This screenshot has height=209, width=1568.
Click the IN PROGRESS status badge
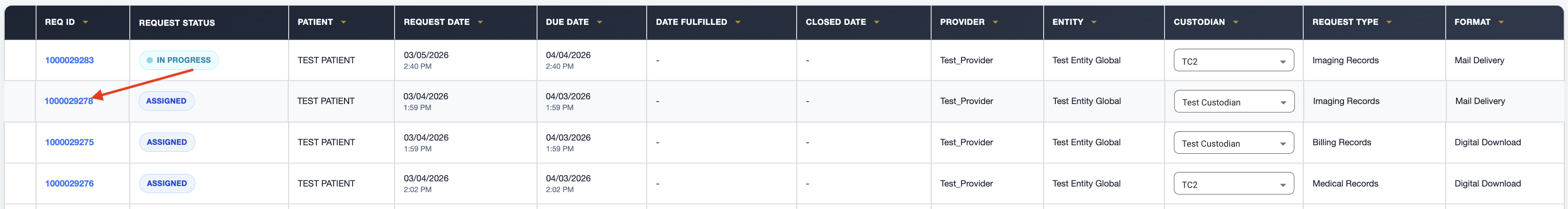179,60
